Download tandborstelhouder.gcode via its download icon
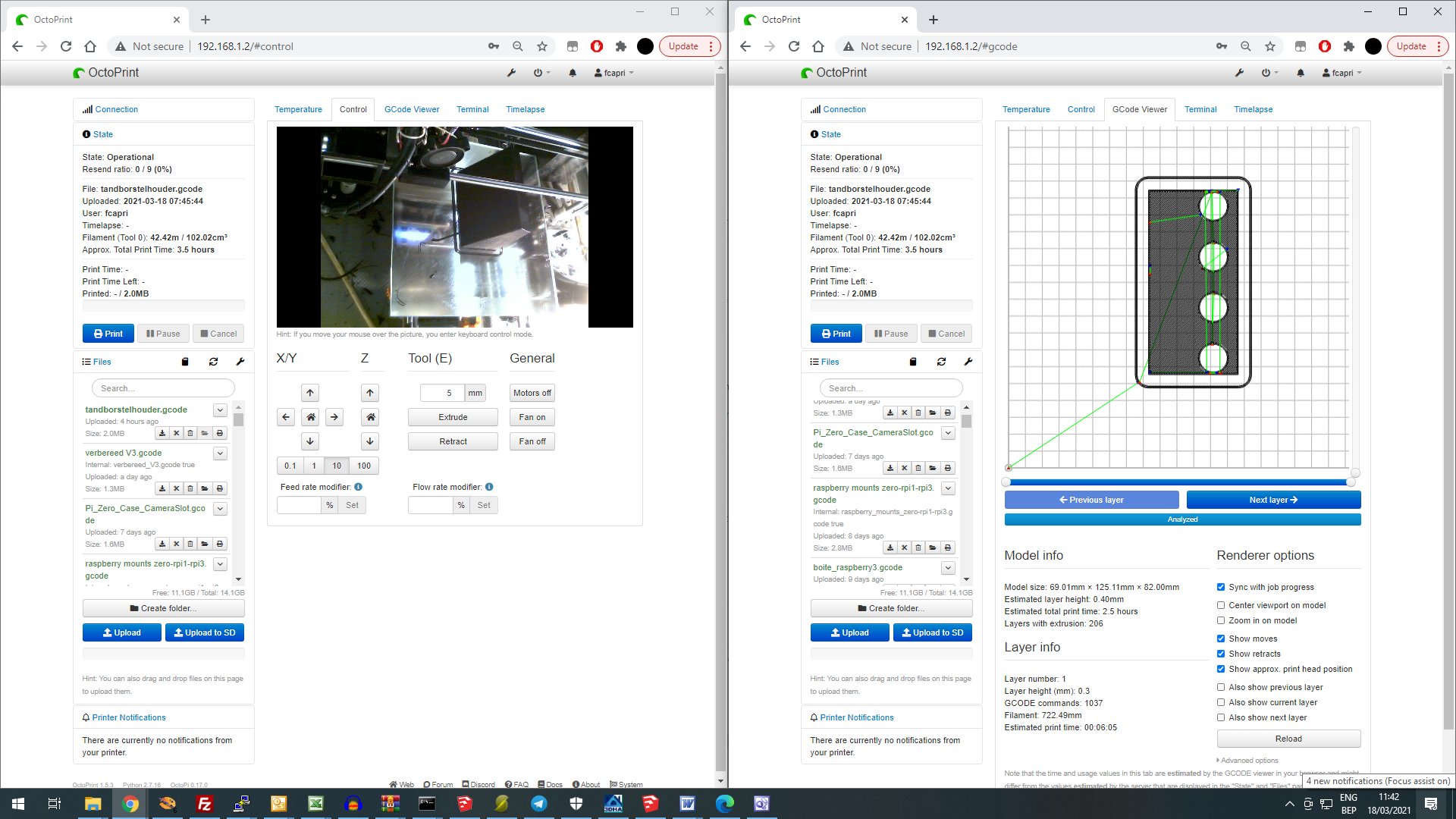 click(162, 433)
